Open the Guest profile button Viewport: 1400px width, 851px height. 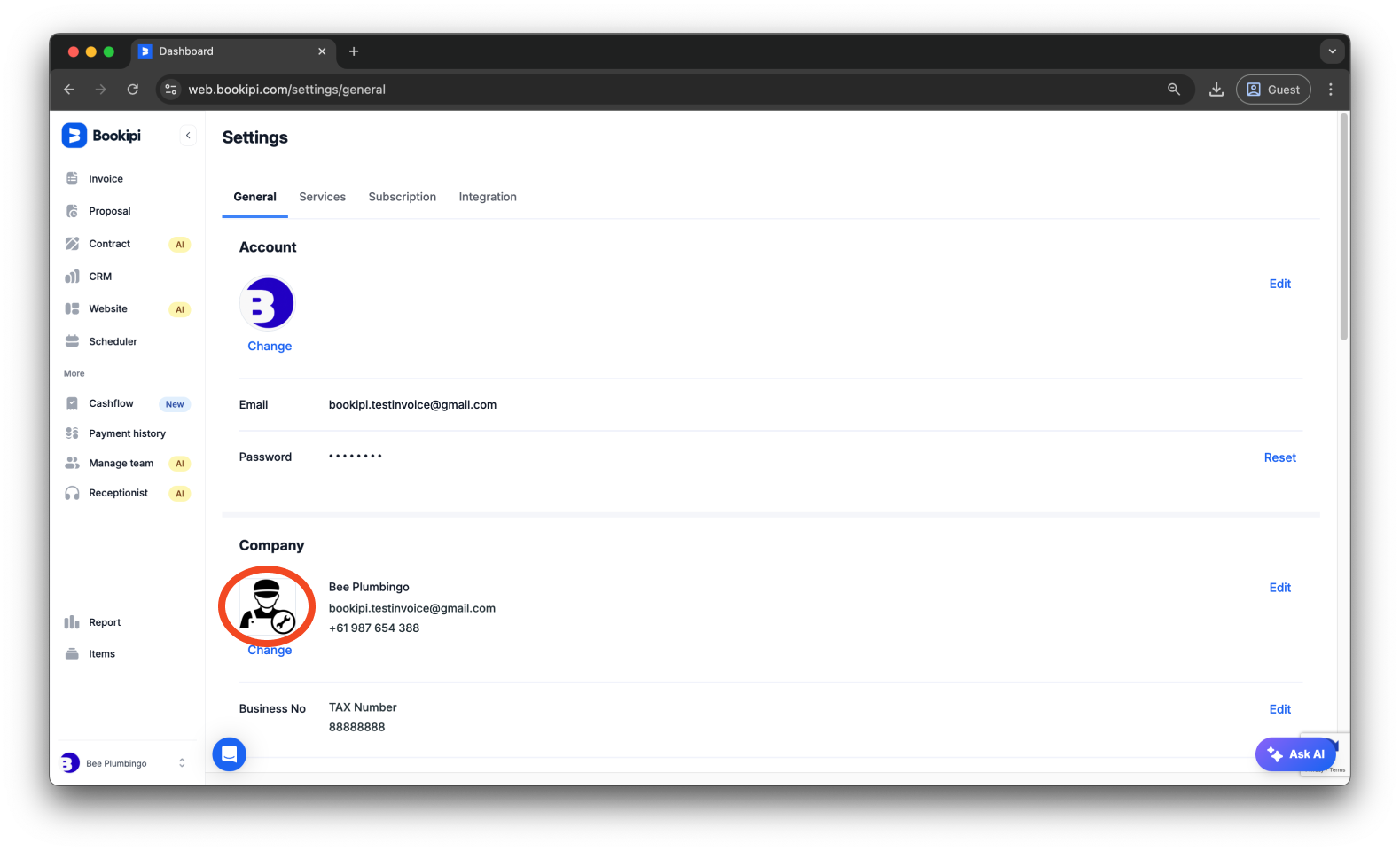pyautogui.click(x=1273, y=90)
